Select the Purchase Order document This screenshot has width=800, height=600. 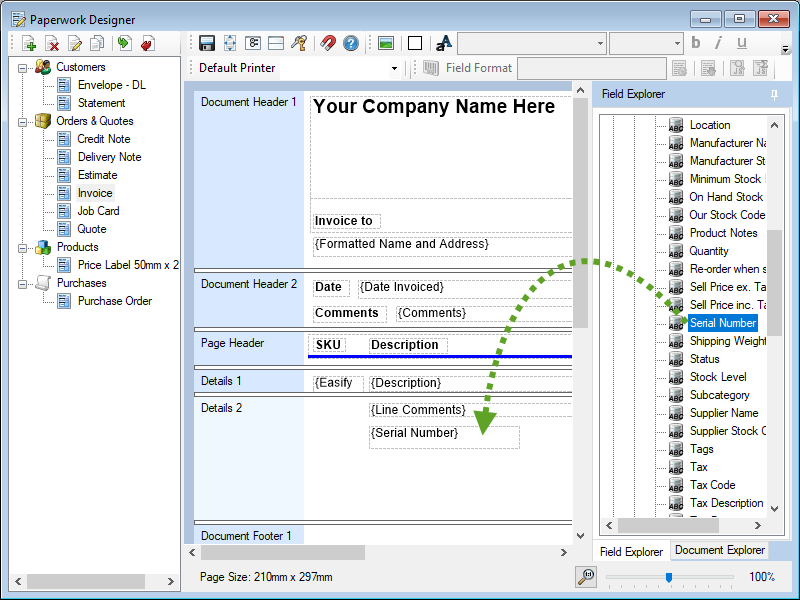tap(114, 301)
